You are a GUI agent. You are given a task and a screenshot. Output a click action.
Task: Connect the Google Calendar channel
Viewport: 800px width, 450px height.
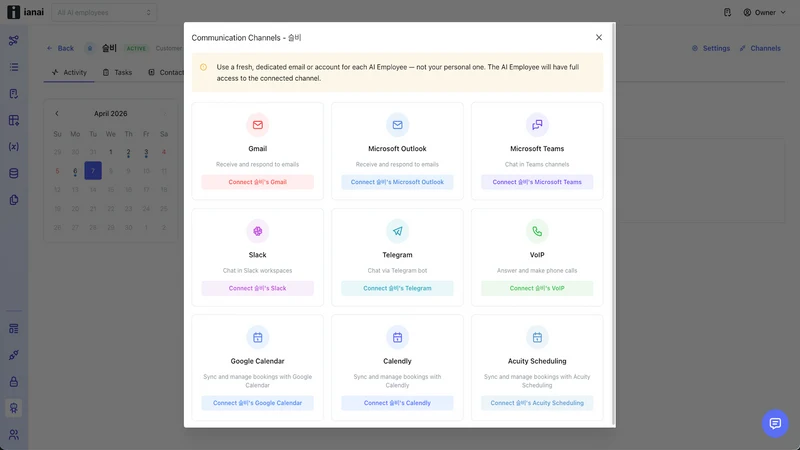[x=258, y=403]
